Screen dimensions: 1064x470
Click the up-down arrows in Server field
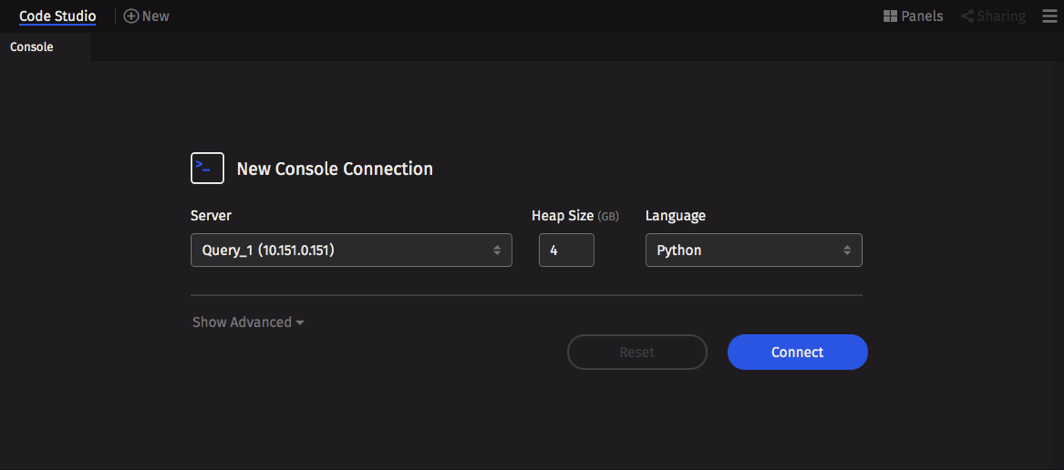pos(497,250)
